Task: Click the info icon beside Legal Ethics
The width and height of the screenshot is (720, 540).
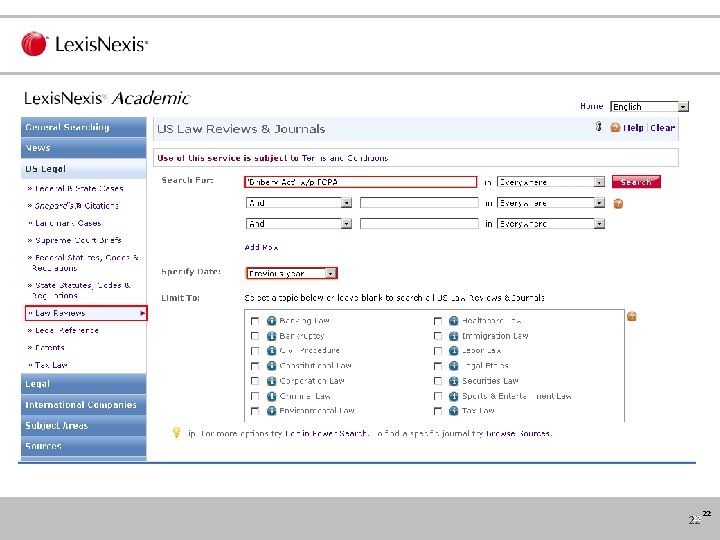Action: [x=454, y=366]
